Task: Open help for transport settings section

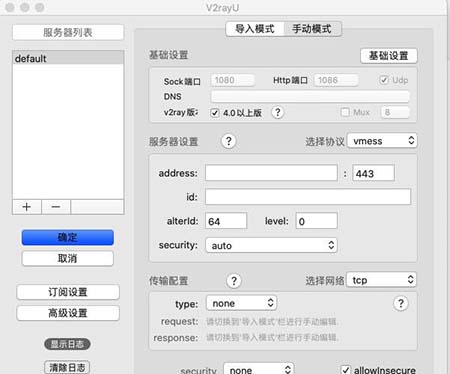Action: click(x=234, y=281)
